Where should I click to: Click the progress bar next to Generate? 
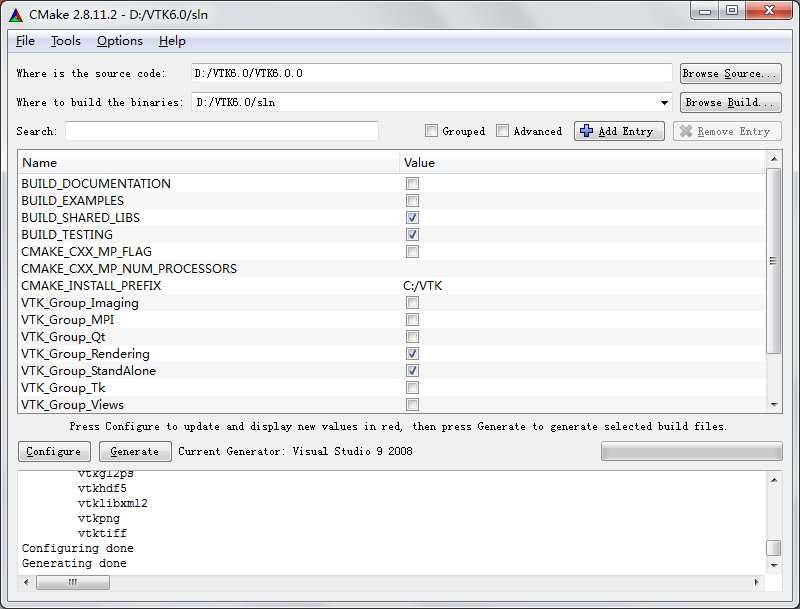pyautogui.click(x=691, y=451)
